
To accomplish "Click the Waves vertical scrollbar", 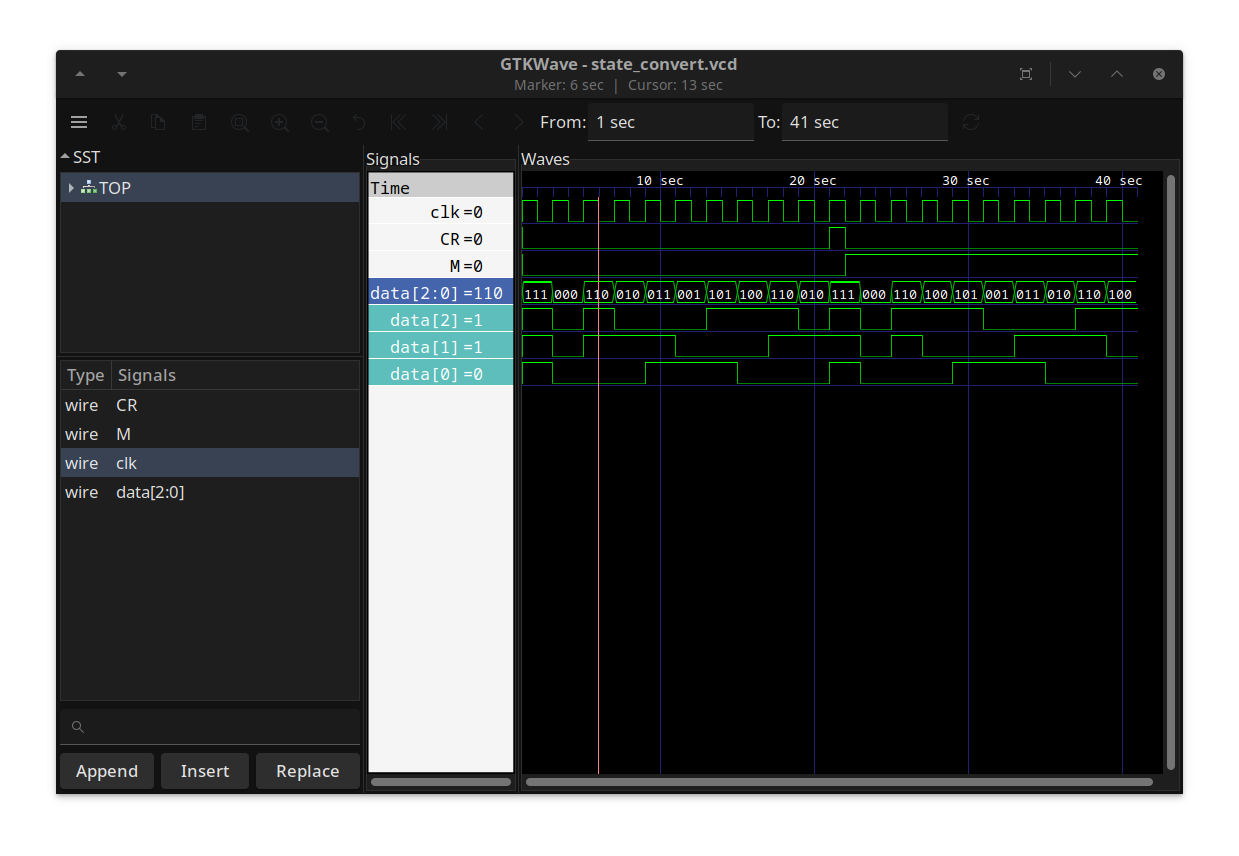I will click(x=1170, y=472).
